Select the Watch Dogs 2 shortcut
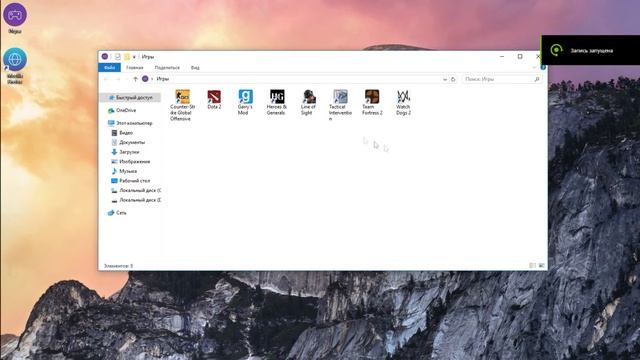The image size is (640, 360). click(x=403, y=102)
